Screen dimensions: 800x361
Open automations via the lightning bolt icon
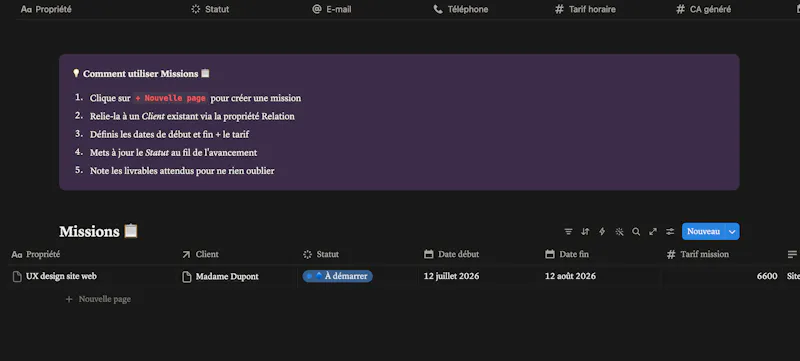tap(602, 231)
